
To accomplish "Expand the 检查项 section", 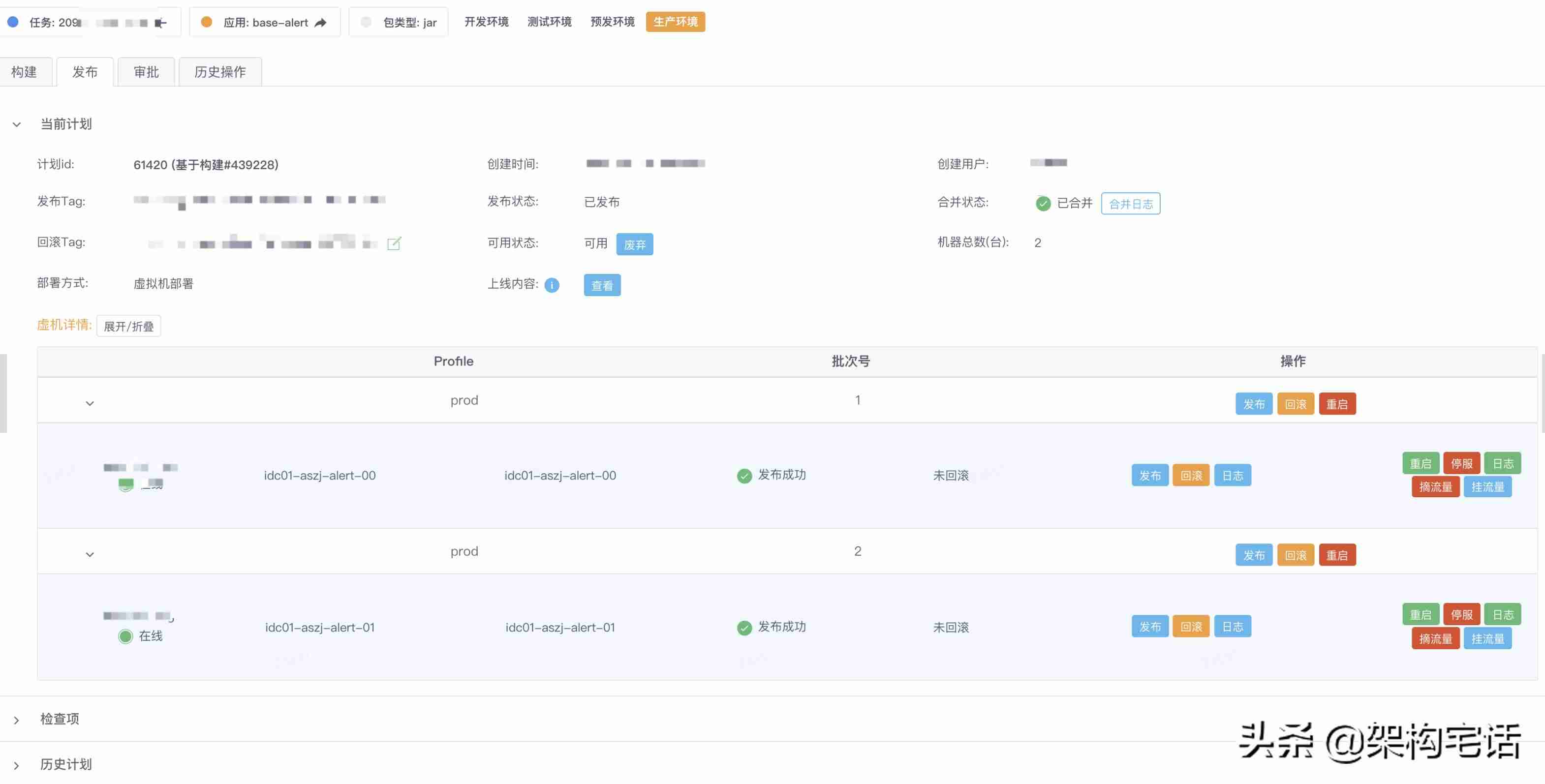I will [17, 720].
